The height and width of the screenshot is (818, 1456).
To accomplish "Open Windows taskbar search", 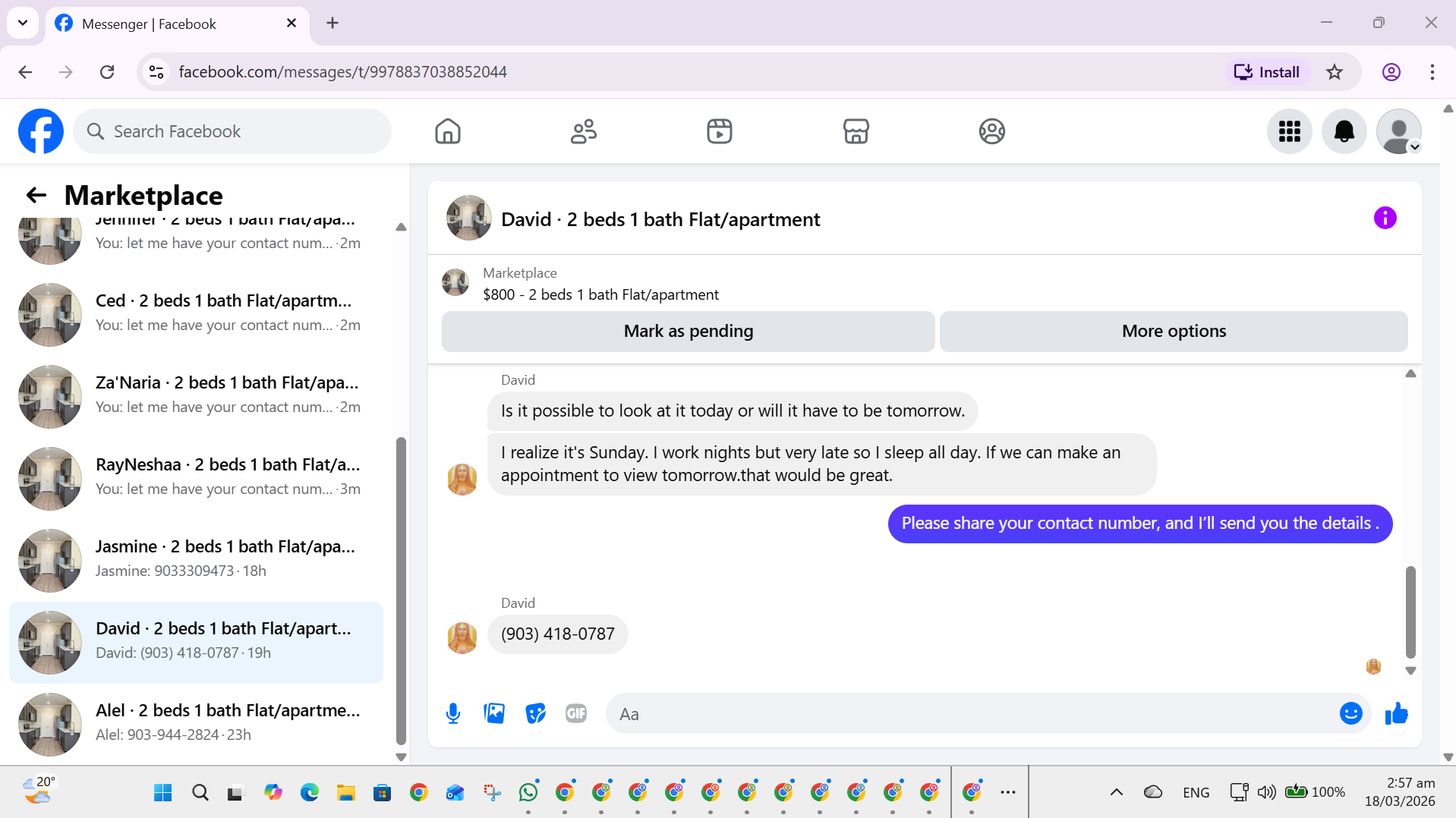I will 200,793.
